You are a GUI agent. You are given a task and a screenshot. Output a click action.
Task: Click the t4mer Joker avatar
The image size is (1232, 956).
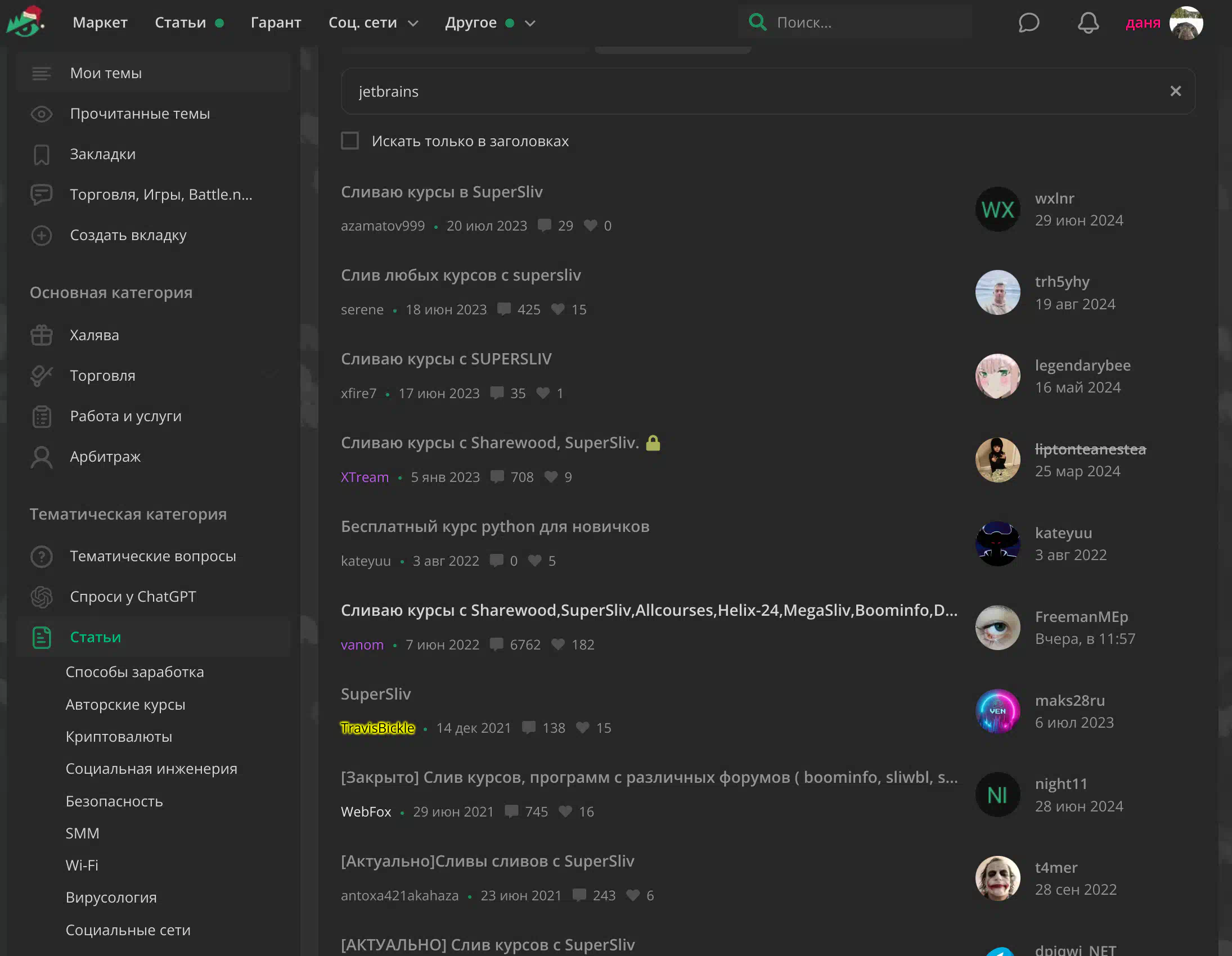997,878
